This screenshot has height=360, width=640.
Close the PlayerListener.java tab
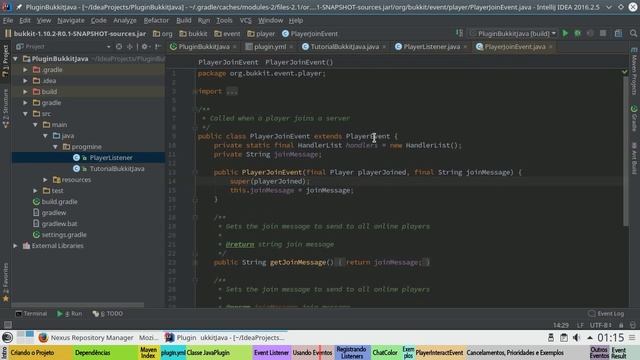point(465,47)
